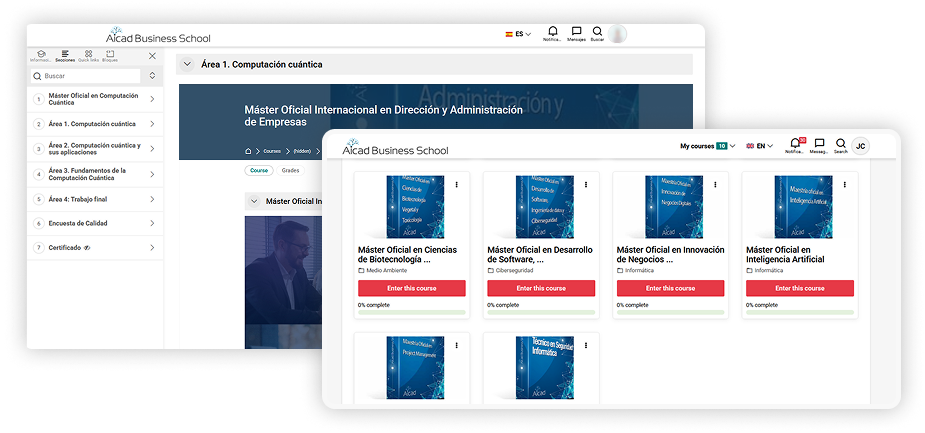Collapse the Área 1. Computación cuántica section header
This screenshot has height=433, width=925.
click(187, 64)
